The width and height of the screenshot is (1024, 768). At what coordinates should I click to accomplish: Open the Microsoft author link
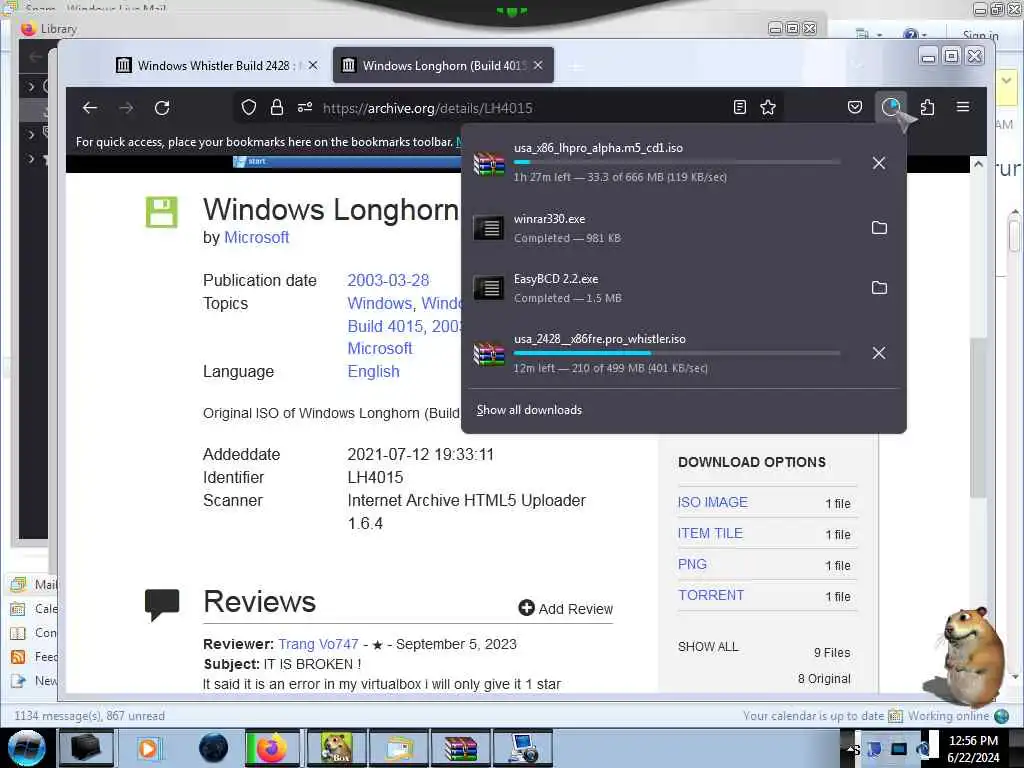coord(256,238)
